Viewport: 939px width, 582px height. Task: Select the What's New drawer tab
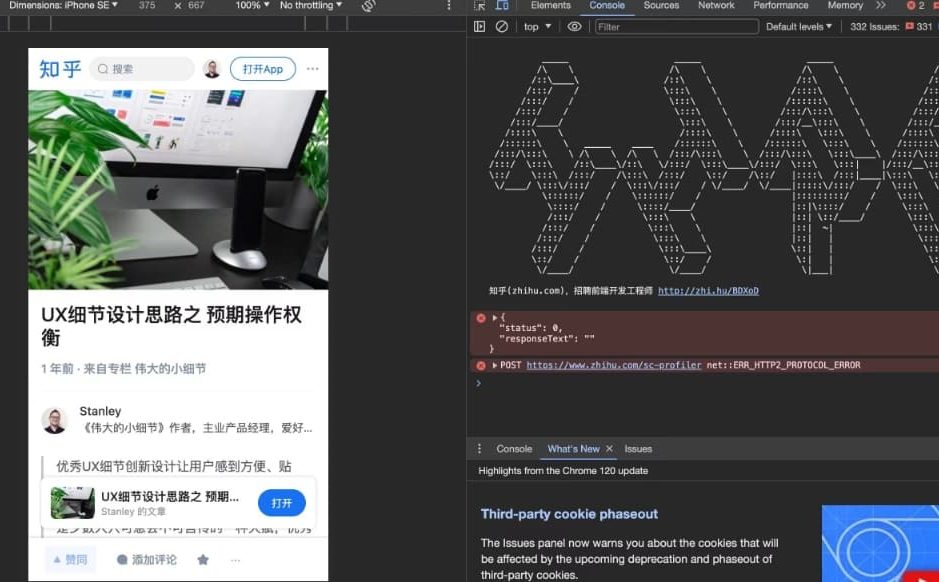[573, 449]
